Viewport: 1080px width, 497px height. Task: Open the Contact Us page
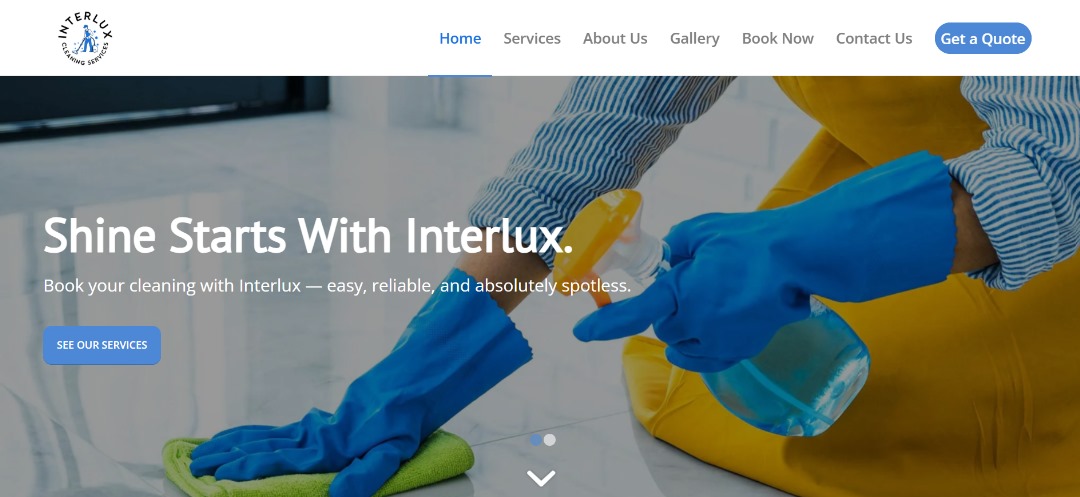coord(874,39)
